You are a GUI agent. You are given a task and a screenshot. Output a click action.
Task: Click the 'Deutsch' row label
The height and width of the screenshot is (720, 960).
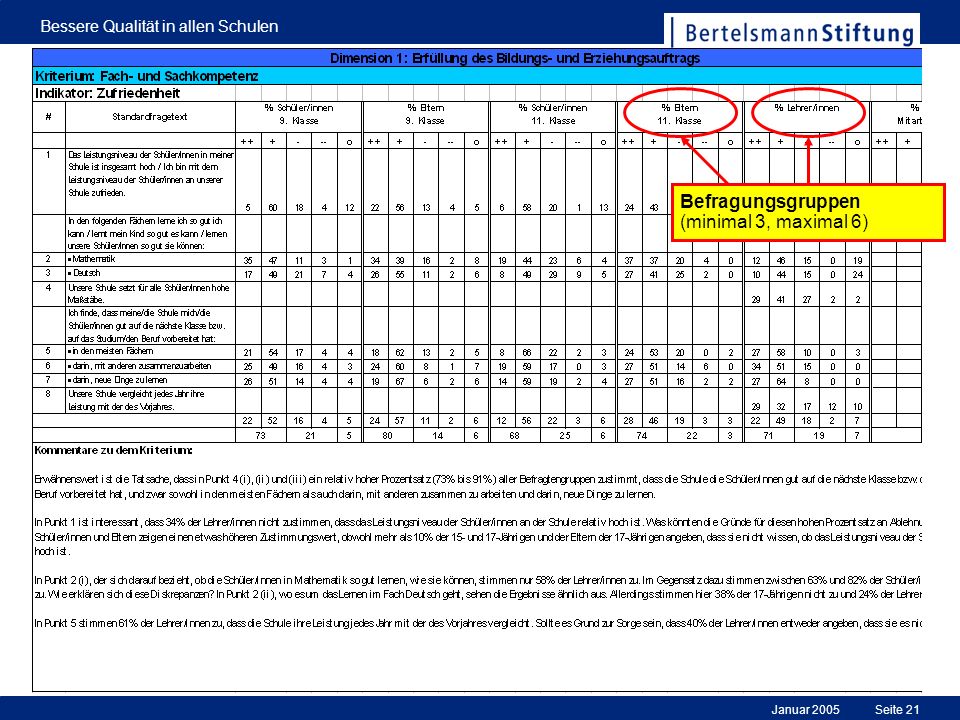[84, 273]
